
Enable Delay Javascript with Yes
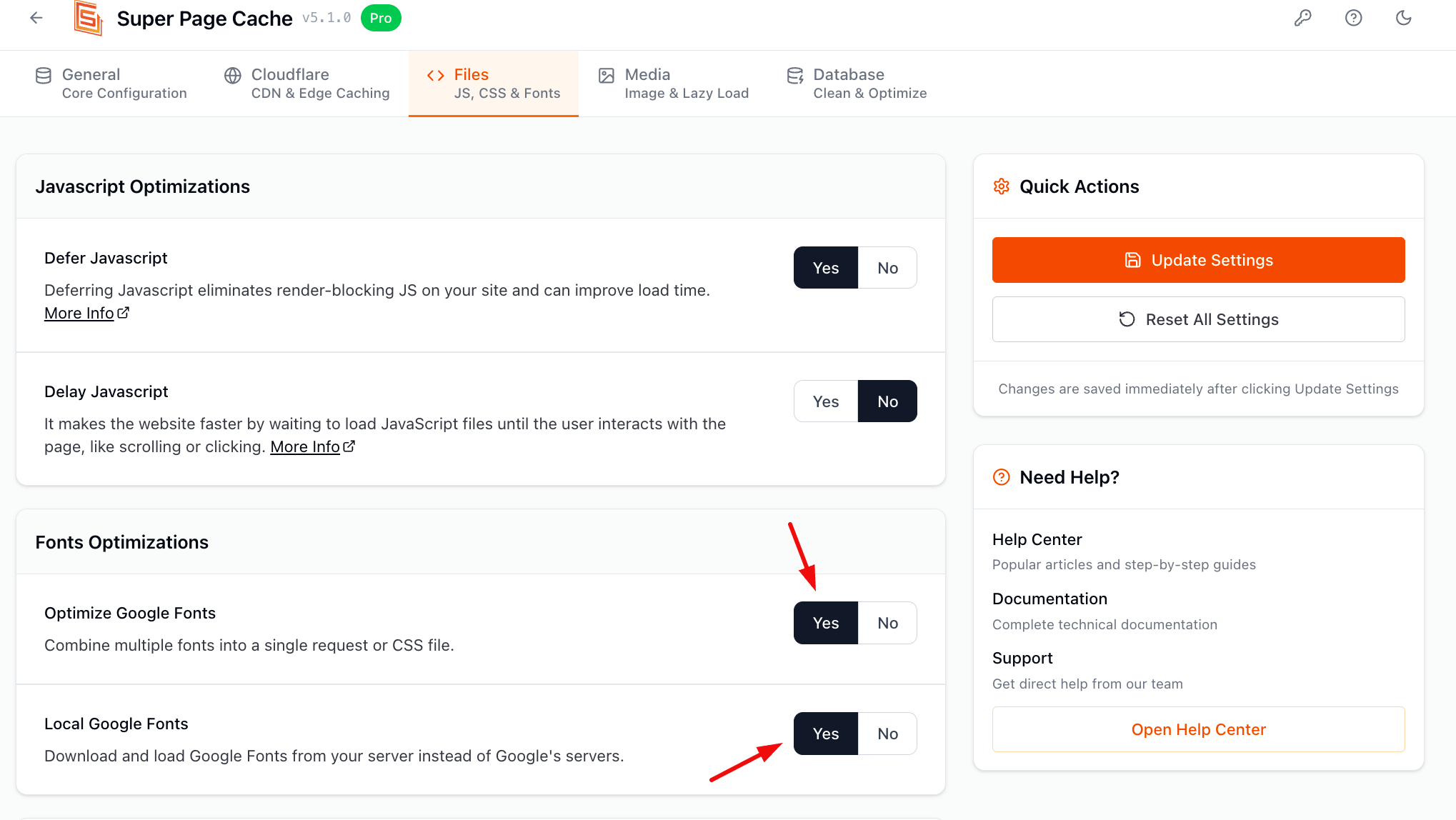point(826,401)
